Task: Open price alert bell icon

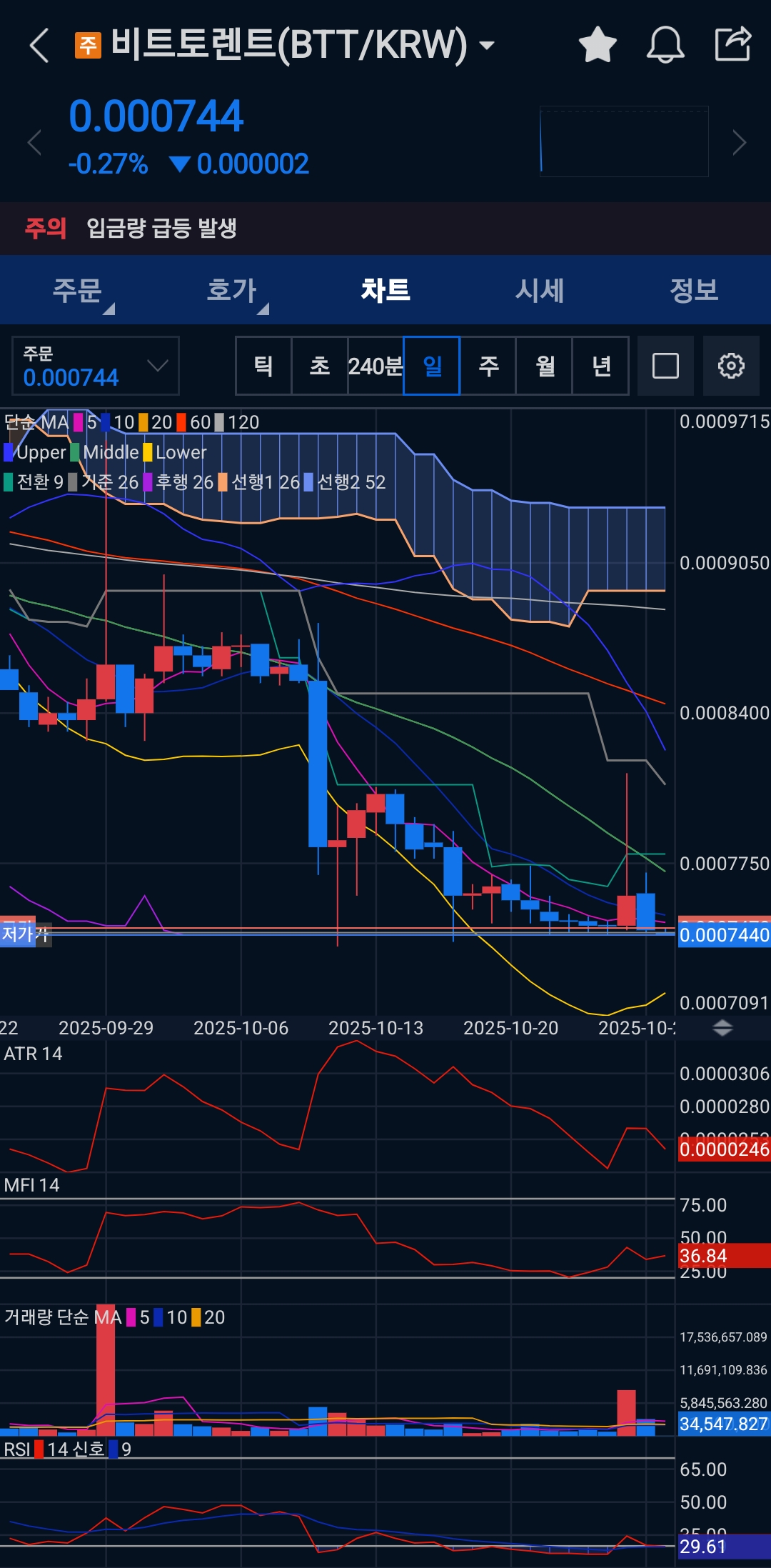Action: point(665,44)
